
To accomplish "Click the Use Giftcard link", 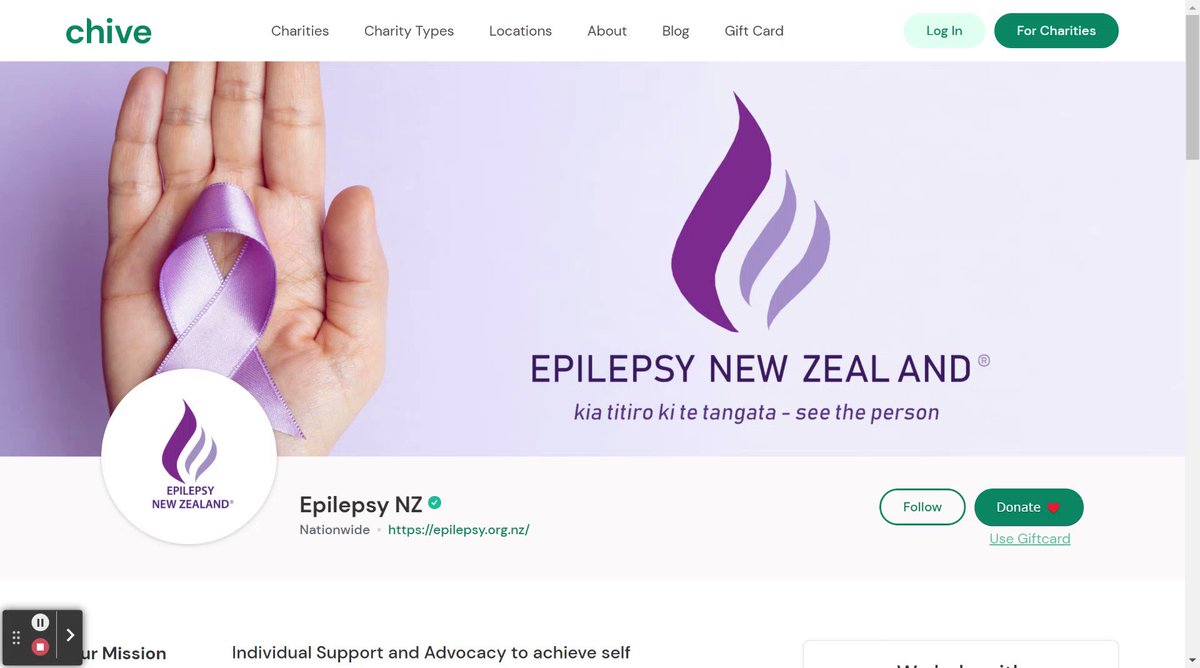I will pyautogui.click(x=1030, y=538).
